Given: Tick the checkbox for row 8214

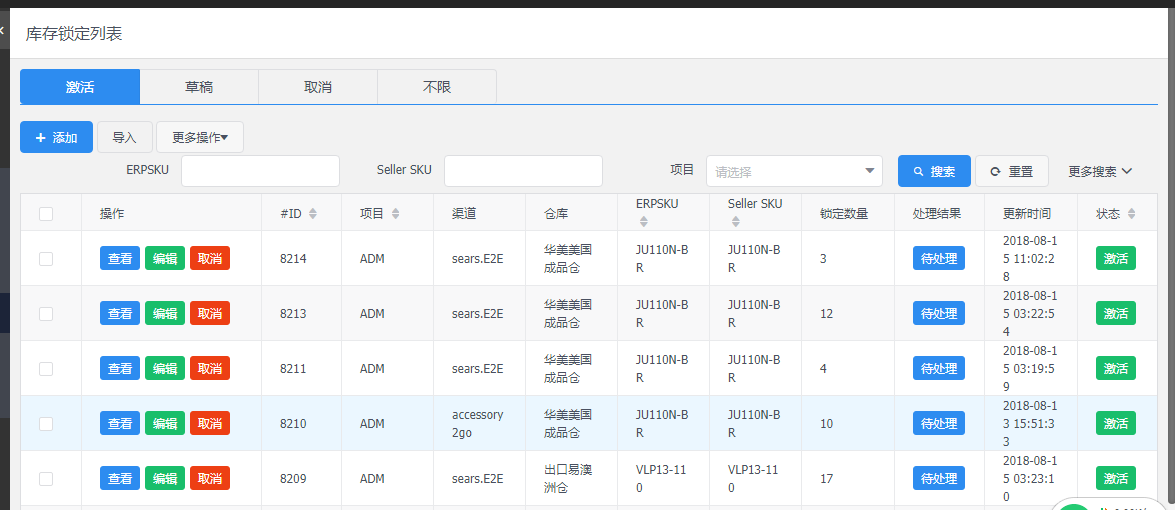Looking at the screenshot, I should 46,258.
